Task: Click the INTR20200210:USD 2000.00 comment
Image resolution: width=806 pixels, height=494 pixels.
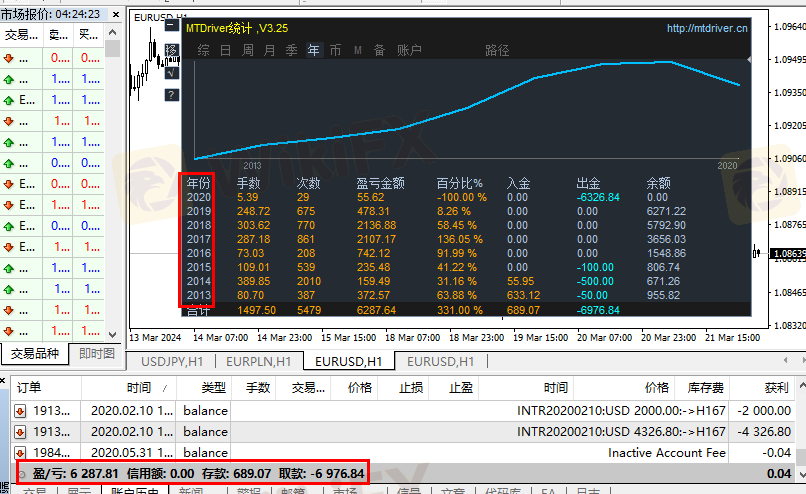Action: 621,411
